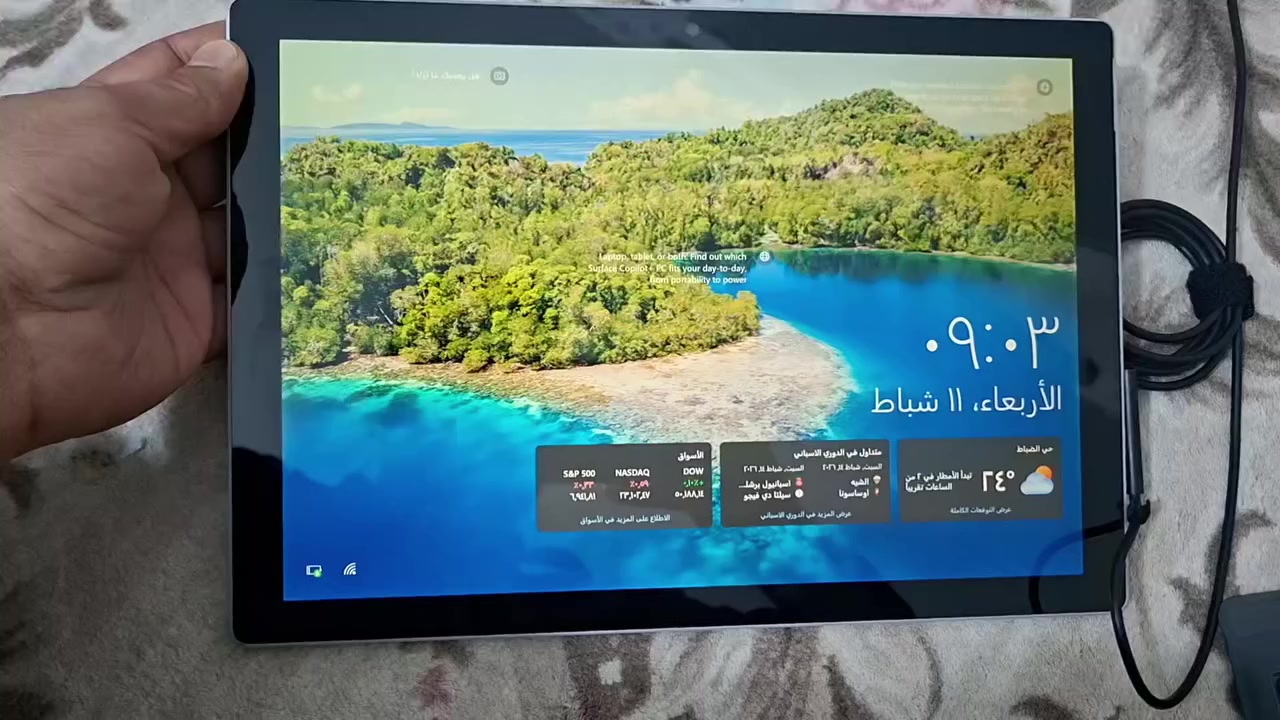Open the see more markets link
Screen dimensions: 1280x720
click(x=625, y=519)
